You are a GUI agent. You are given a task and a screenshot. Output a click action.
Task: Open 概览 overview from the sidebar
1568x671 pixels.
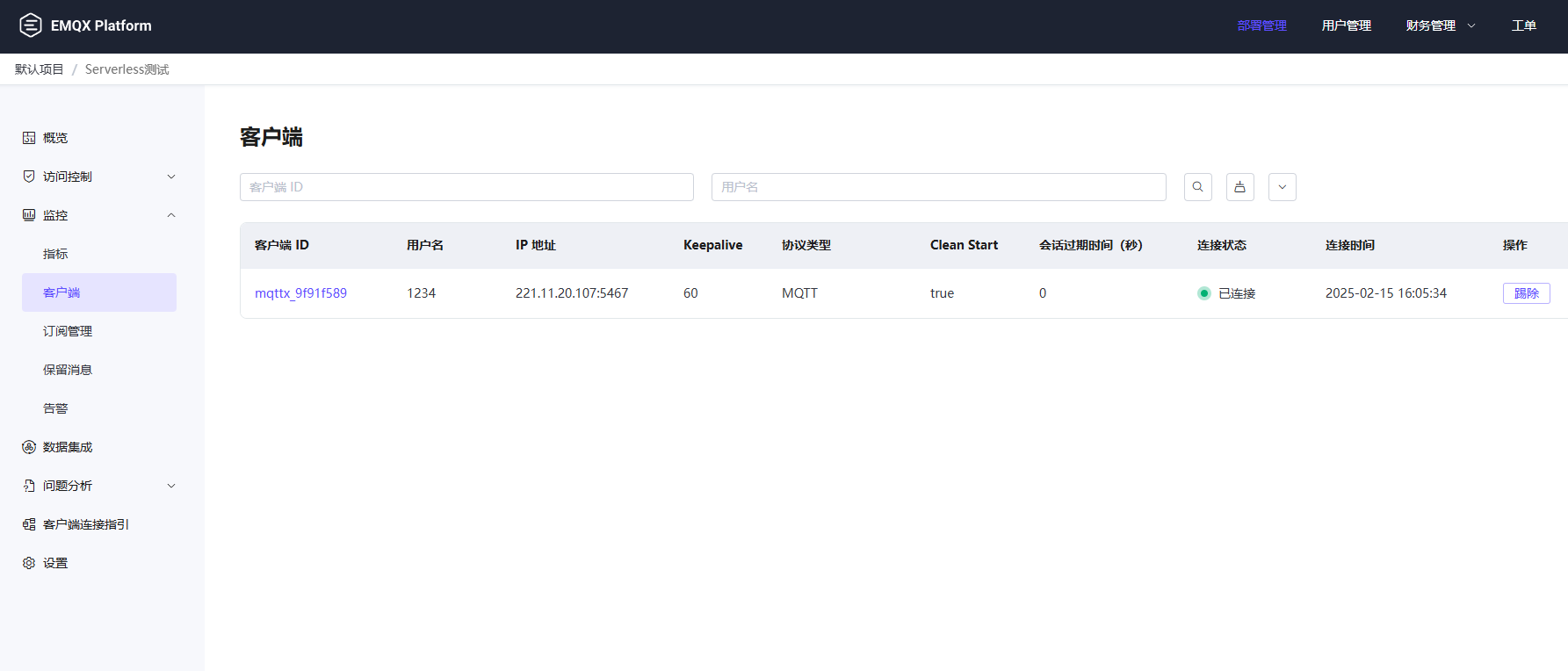(55, 138)
